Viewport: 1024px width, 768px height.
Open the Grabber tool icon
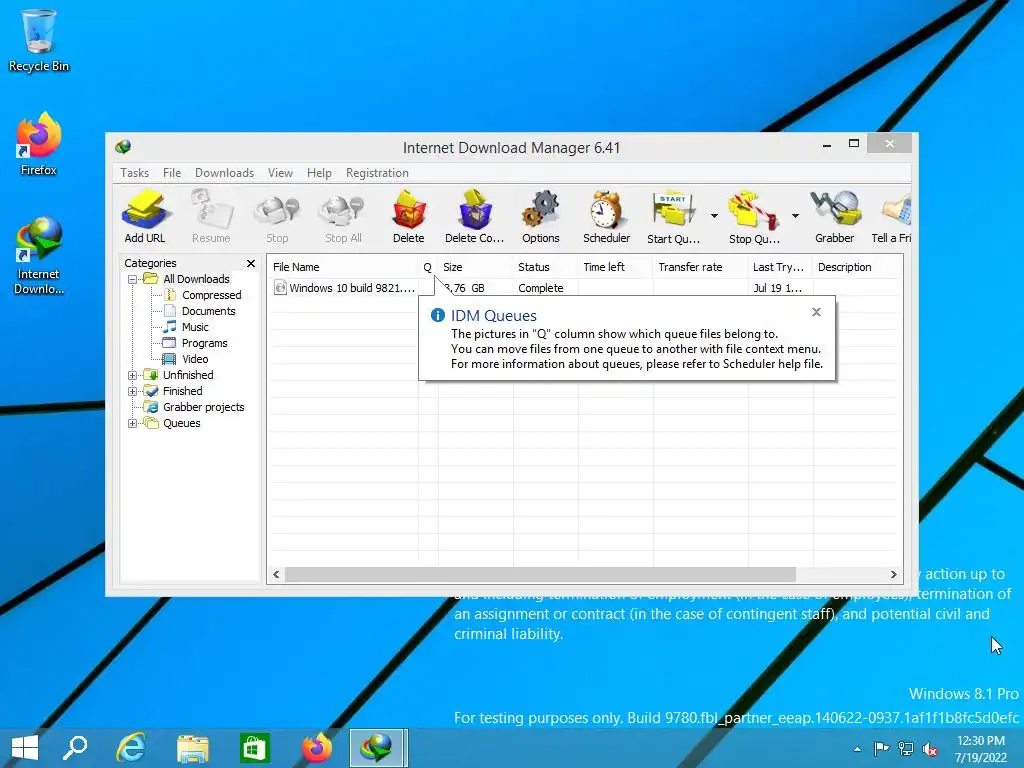click(835, 217)
